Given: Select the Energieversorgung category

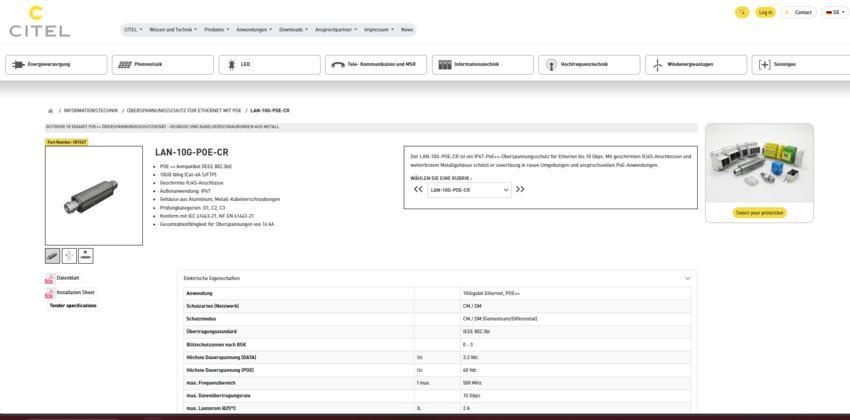Looking at the screenshot, I should pos(56,64).
